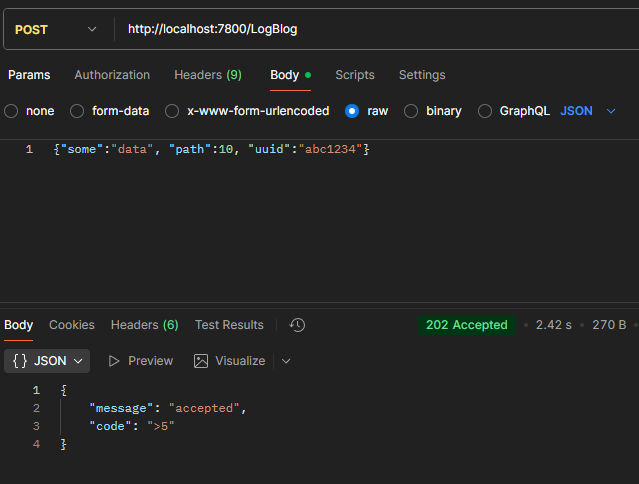Click the "some" key in request body

point(82,149)
